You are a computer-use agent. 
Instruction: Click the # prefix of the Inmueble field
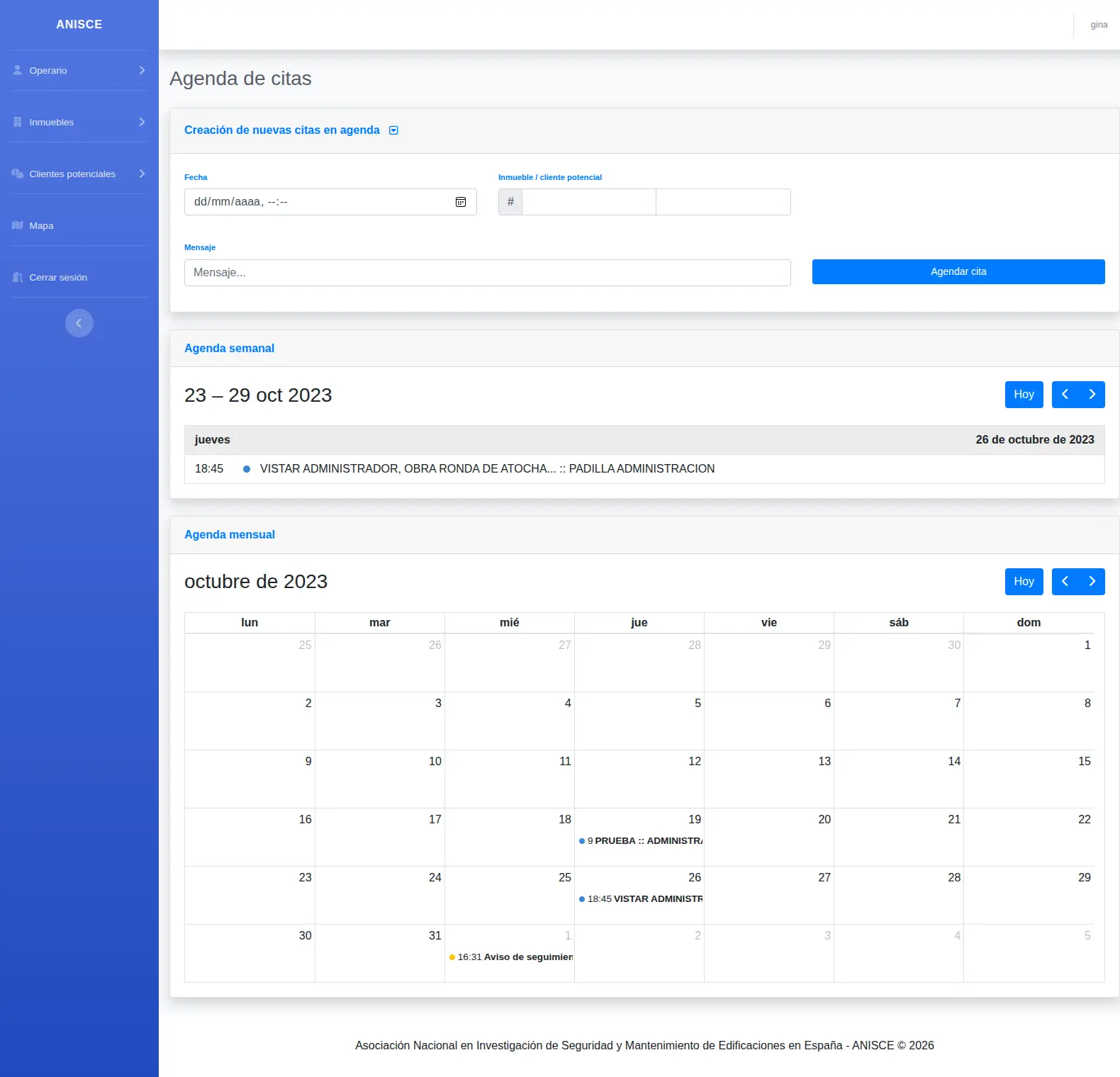[x=510, y=202]
